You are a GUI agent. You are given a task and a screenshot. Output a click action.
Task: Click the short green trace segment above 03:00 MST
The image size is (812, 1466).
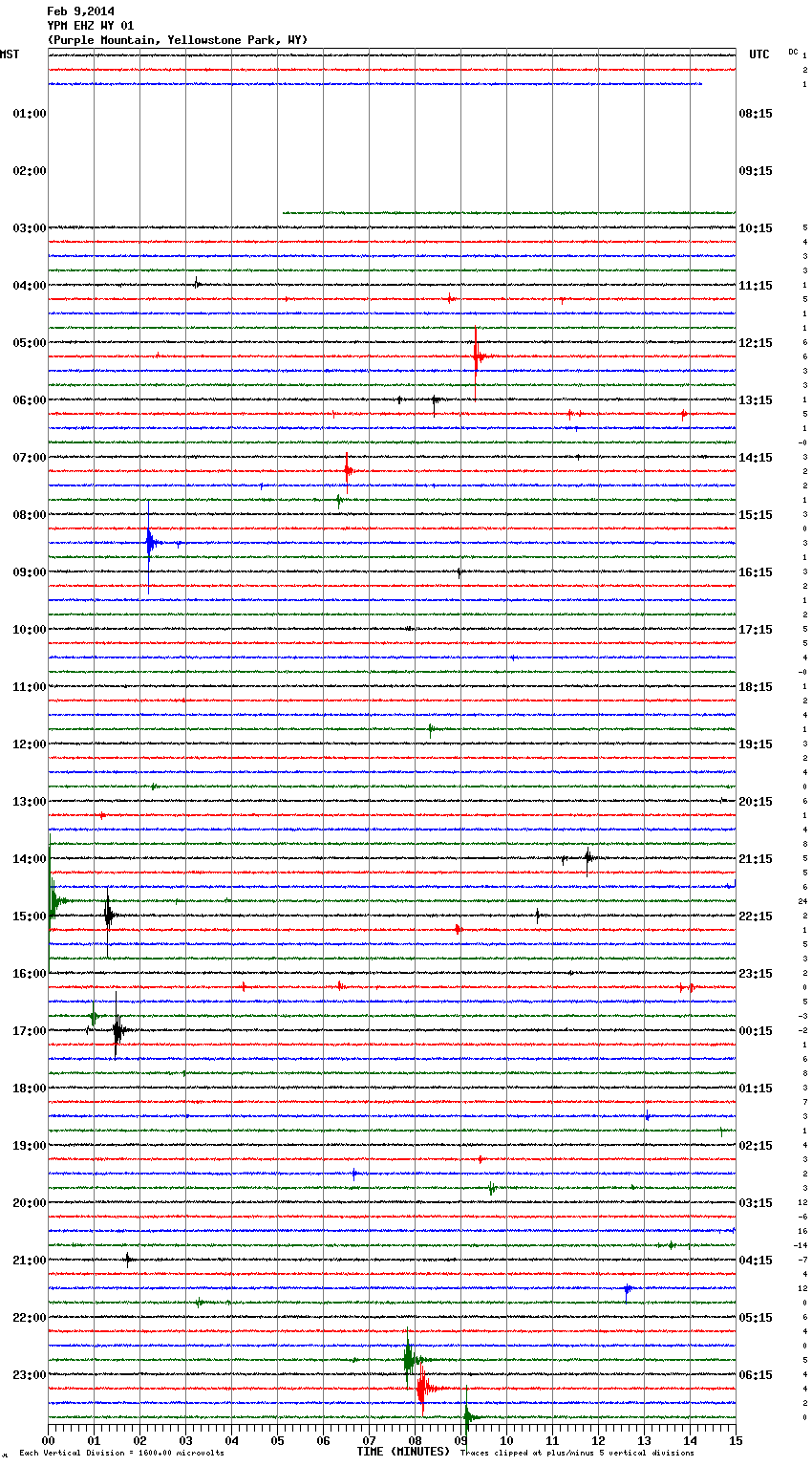(508, 212)
